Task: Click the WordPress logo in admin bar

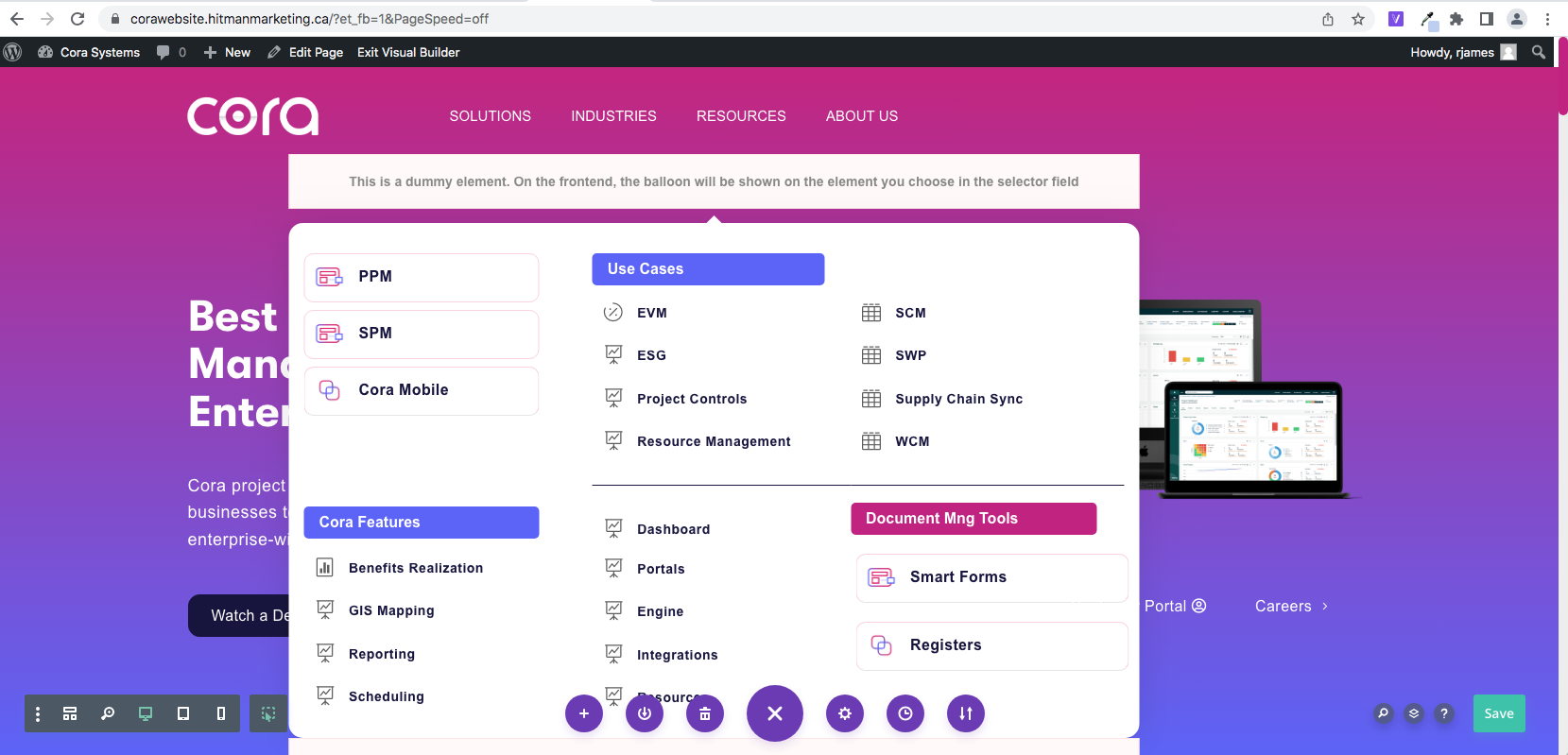Action: (12, 52)
